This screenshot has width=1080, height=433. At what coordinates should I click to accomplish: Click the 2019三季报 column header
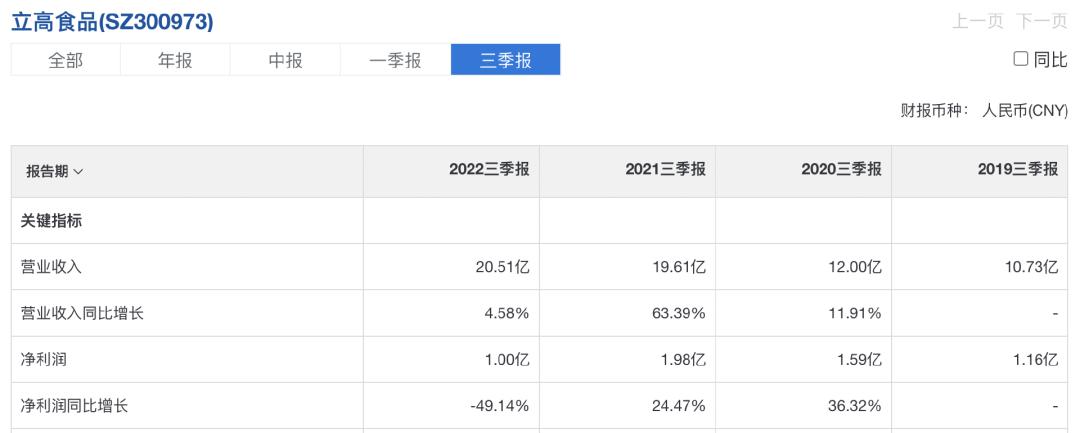pos(1017,171)
